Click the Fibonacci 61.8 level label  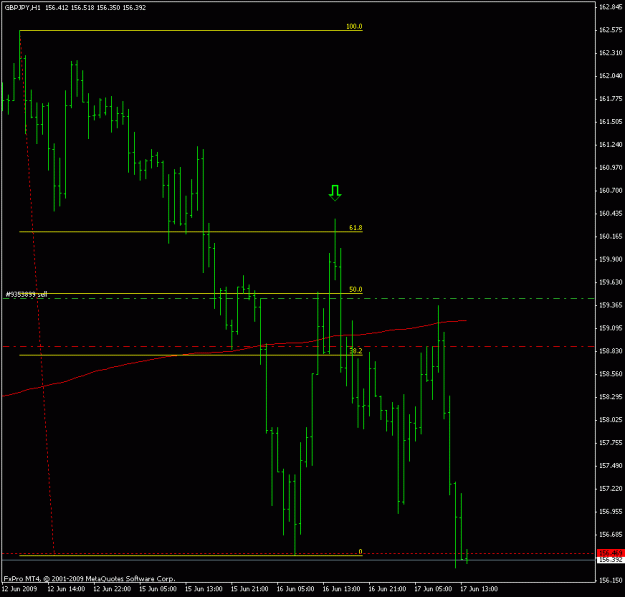pyautogui.click(x=356, y=228)
